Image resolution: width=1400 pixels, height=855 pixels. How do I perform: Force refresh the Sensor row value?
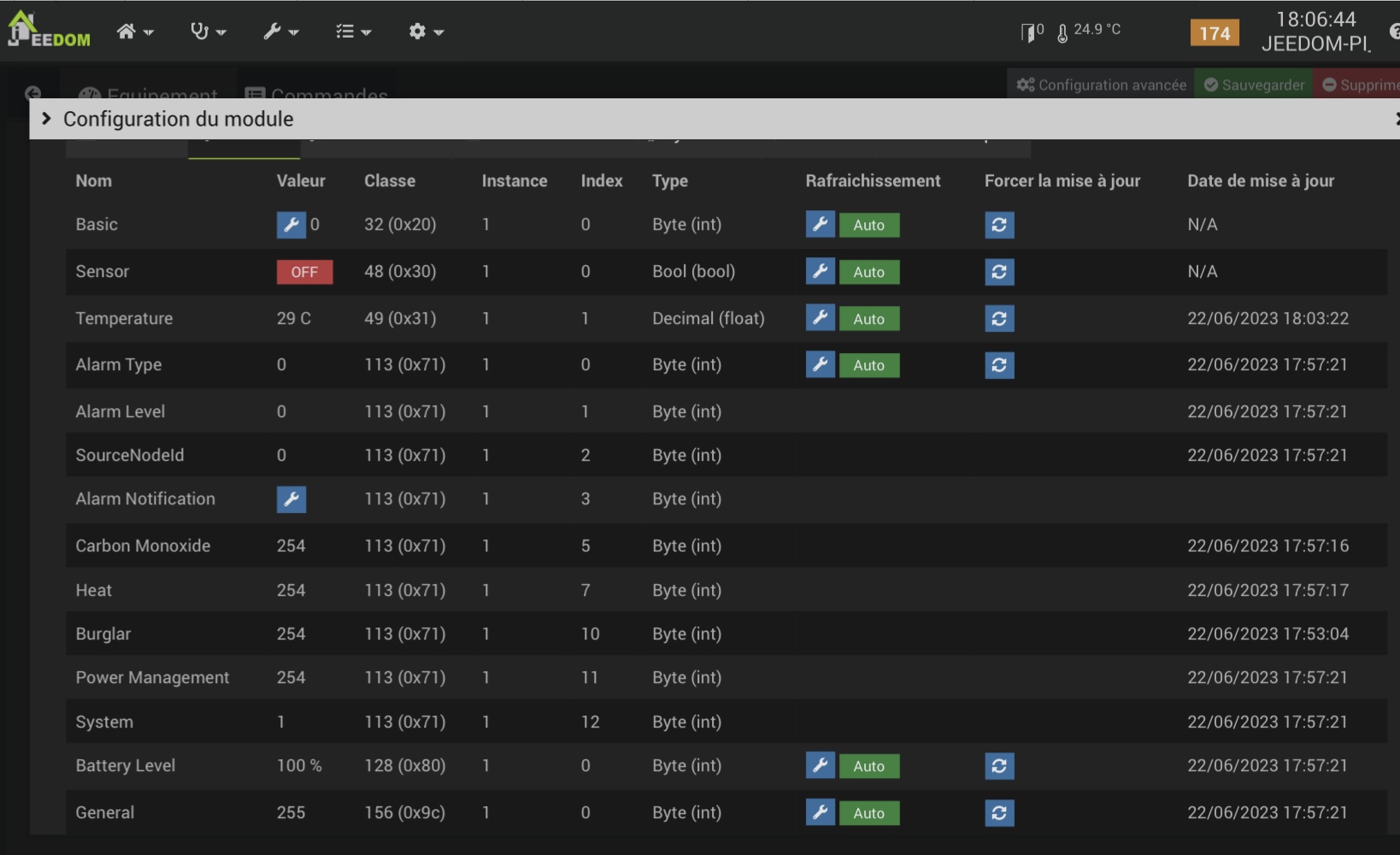point(999,272)
